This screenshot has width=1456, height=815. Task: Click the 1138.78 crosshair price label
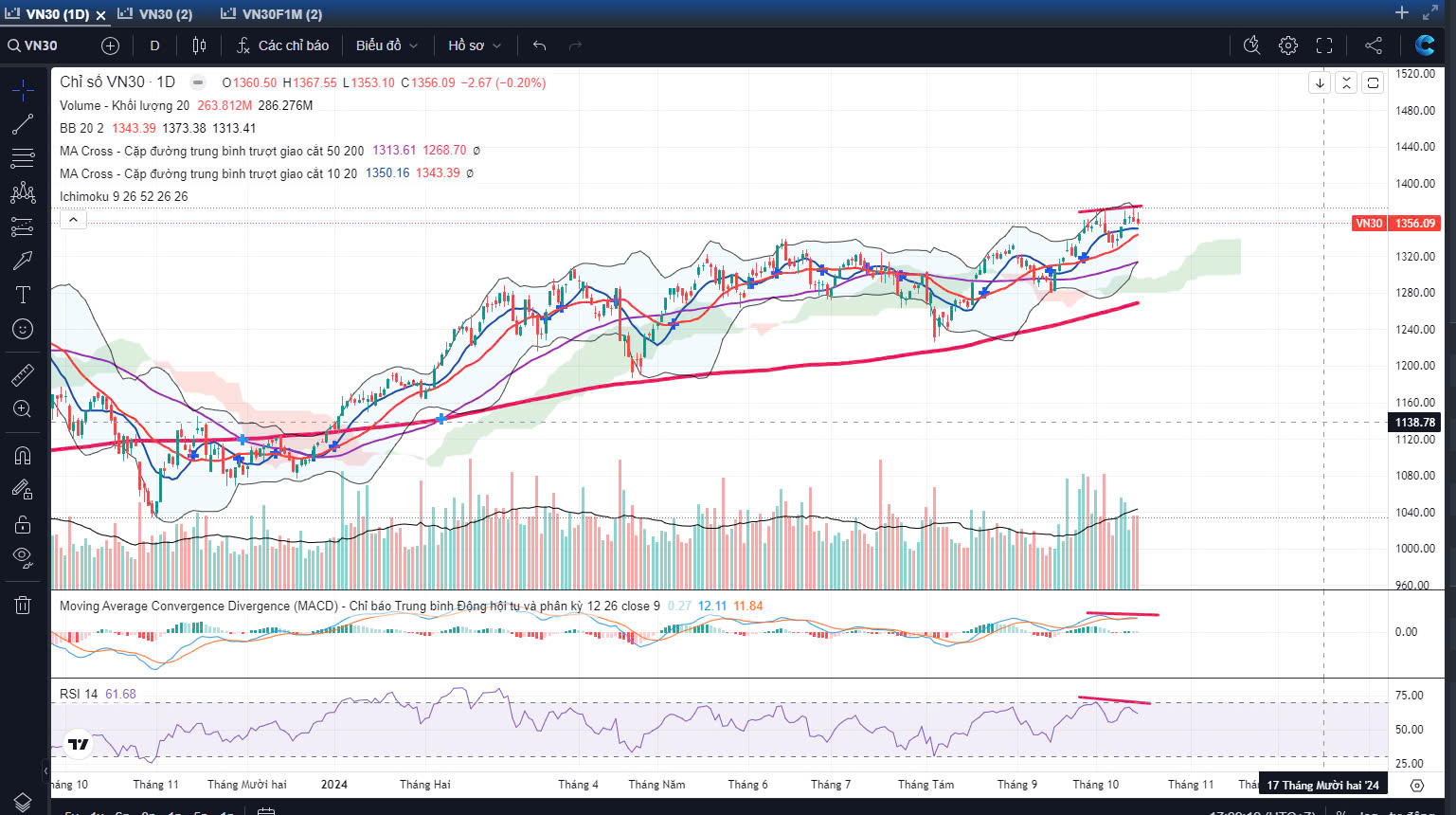pos(1414,423)
